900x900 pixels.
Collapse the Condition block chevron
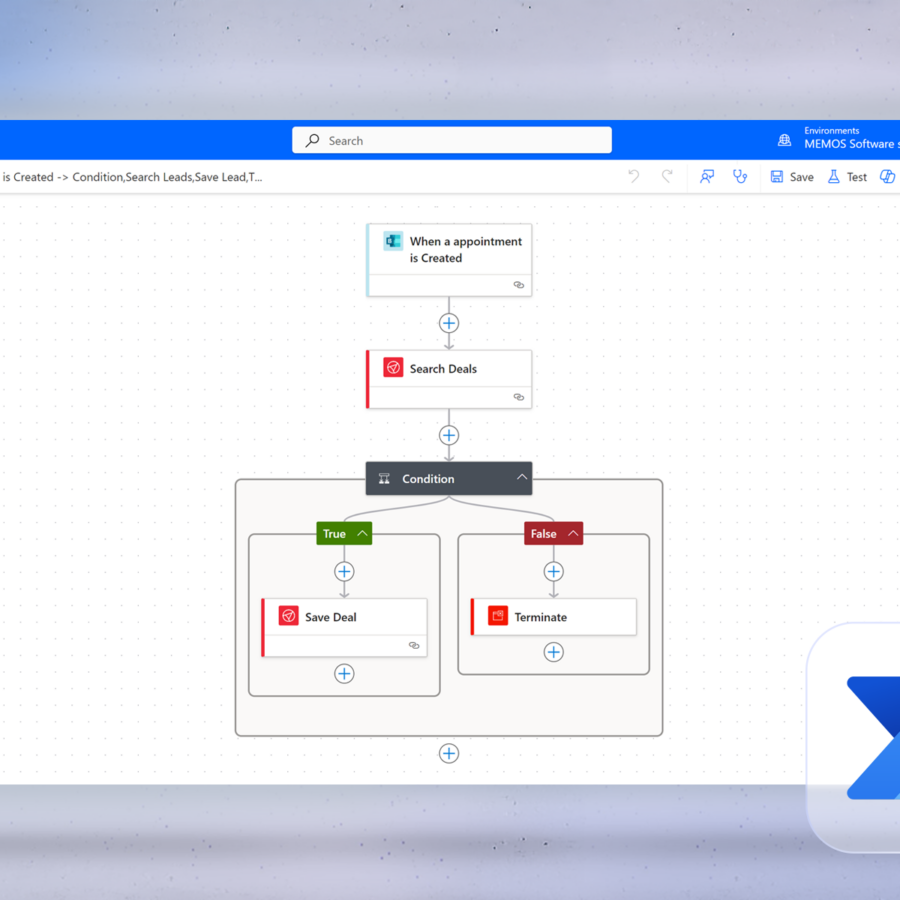[x=521, y=477]
